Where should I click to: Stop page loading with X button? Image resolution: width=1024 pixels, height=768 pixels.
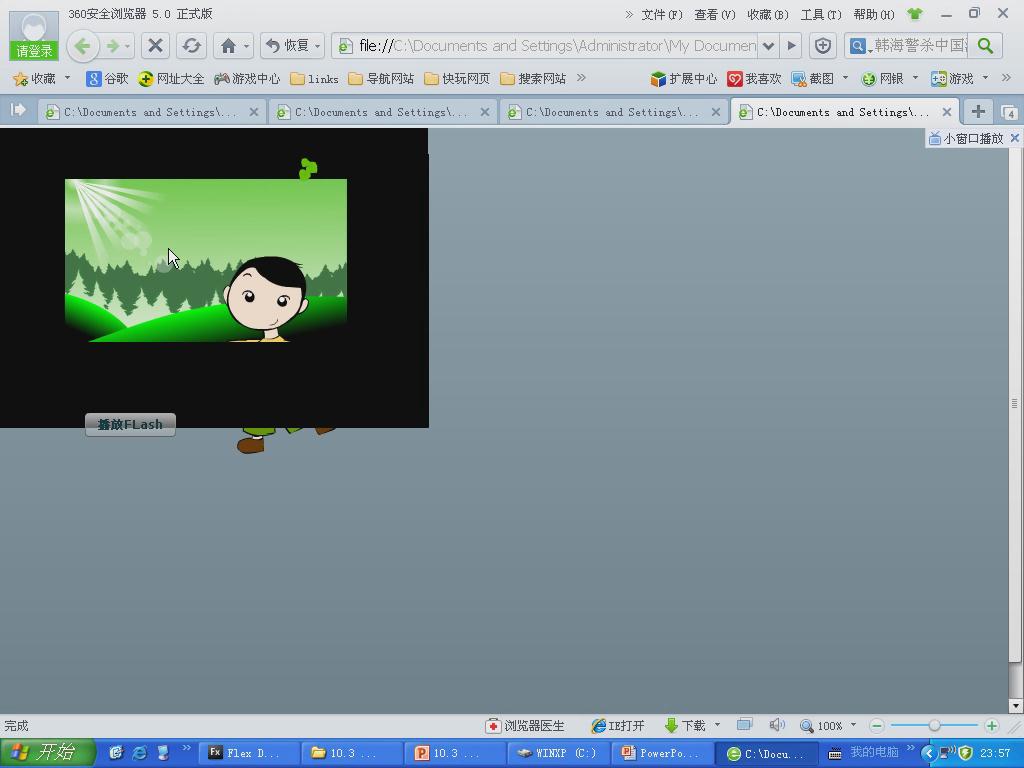point(155,46)
